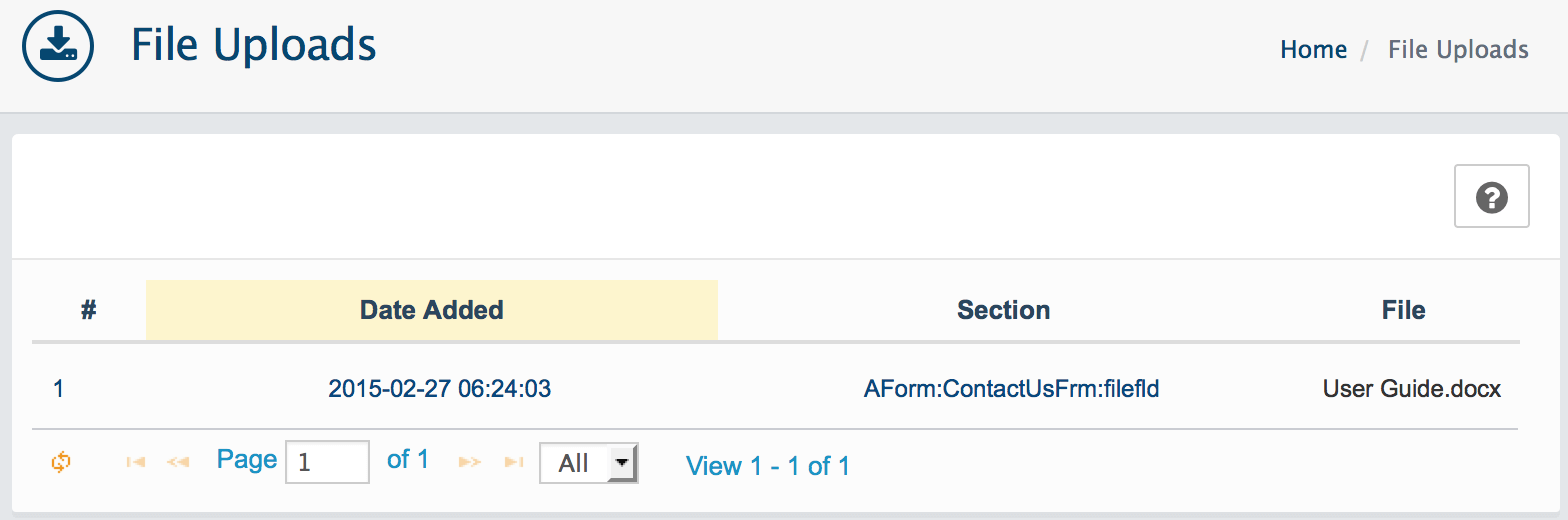Go to next page using the pager icon
The image size is (1568, 520).
[470, 462]
